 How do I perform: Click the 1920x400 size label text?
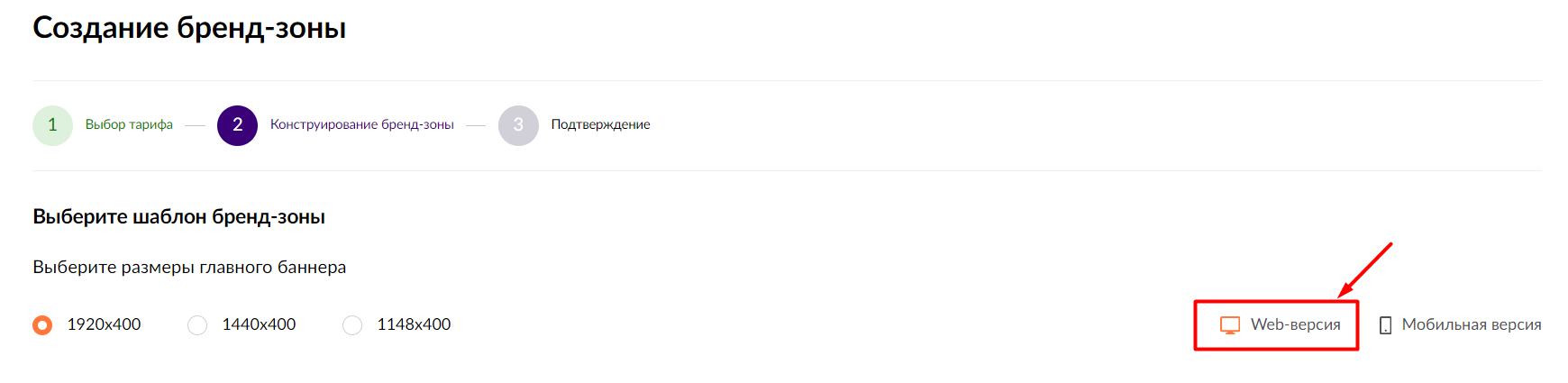coord(104,324)
